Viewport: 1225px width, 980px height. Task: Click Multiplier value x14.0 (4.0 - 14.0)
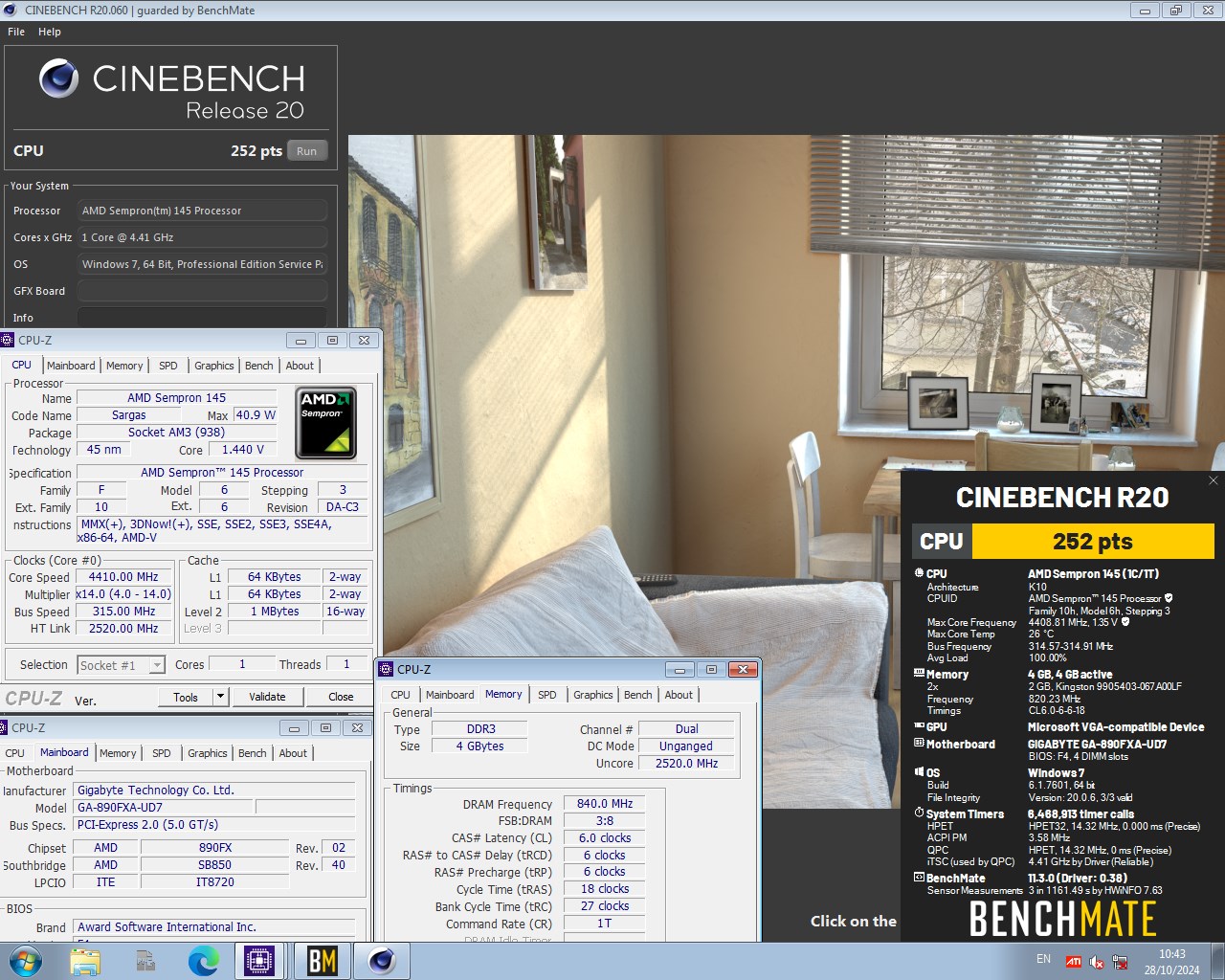point(123,594)
